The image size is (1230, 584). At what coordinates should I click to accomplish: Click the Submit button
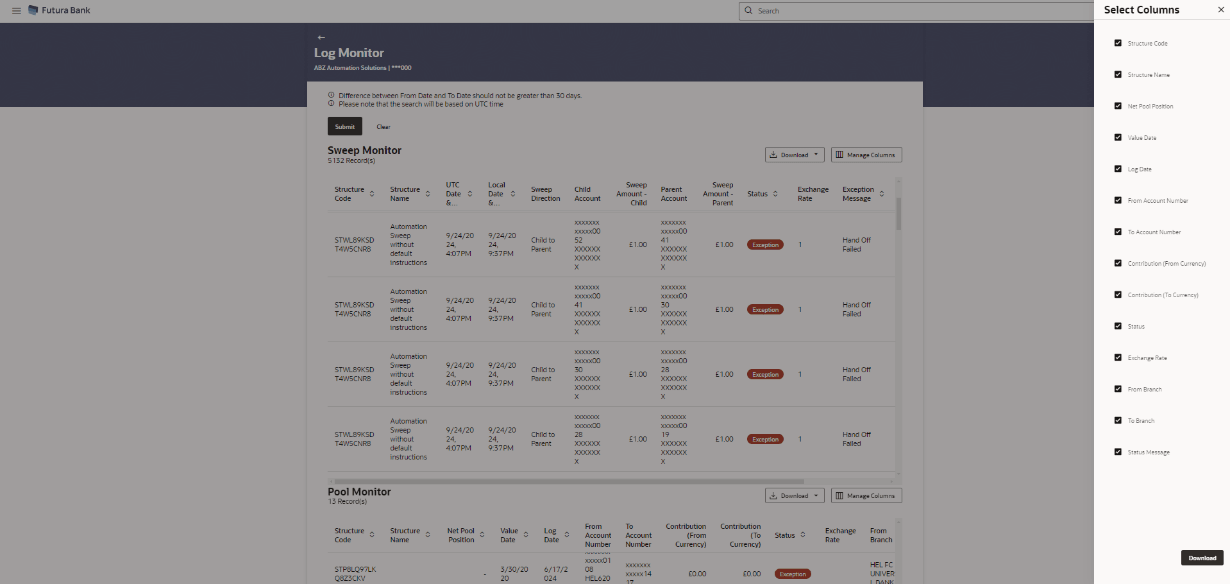pos(345,126)
